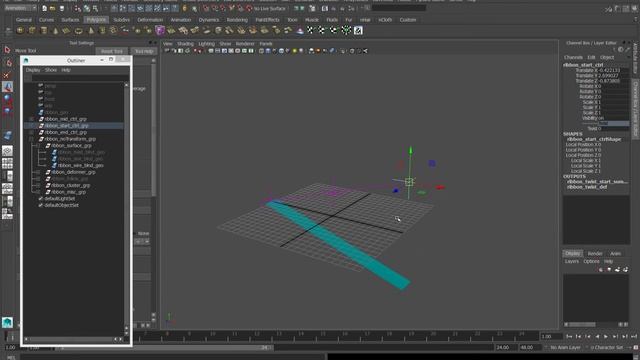Create a polygon torus from the shelf
This screenshot has width=640, height=360.
pos(79,31)
